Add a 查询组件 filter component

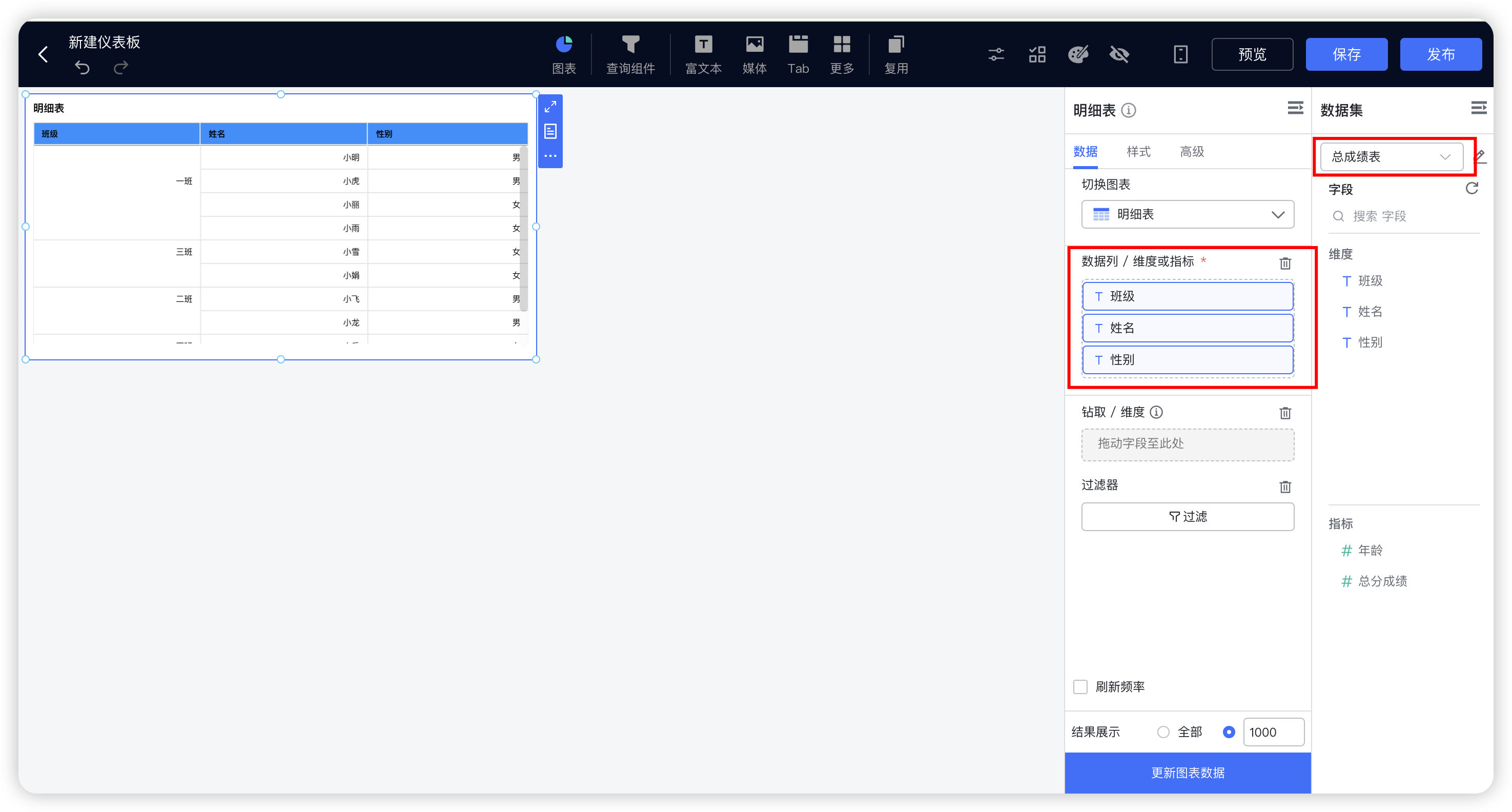coord(630,54)
